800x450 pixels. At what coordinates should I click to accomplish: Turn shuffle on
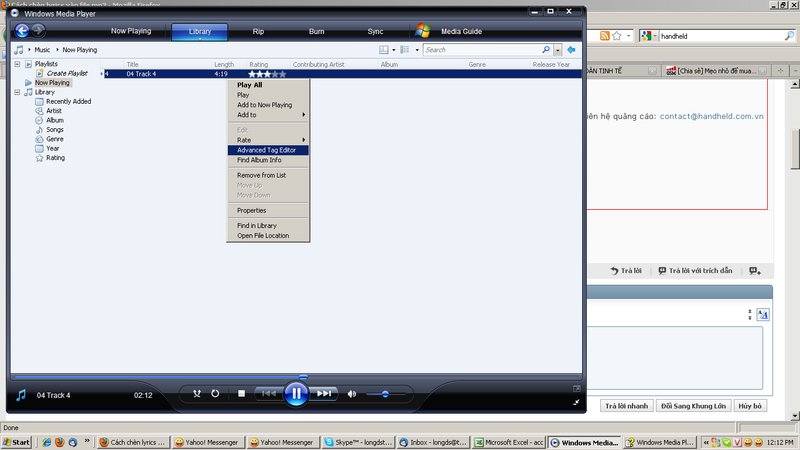click(x=197, y=394)
